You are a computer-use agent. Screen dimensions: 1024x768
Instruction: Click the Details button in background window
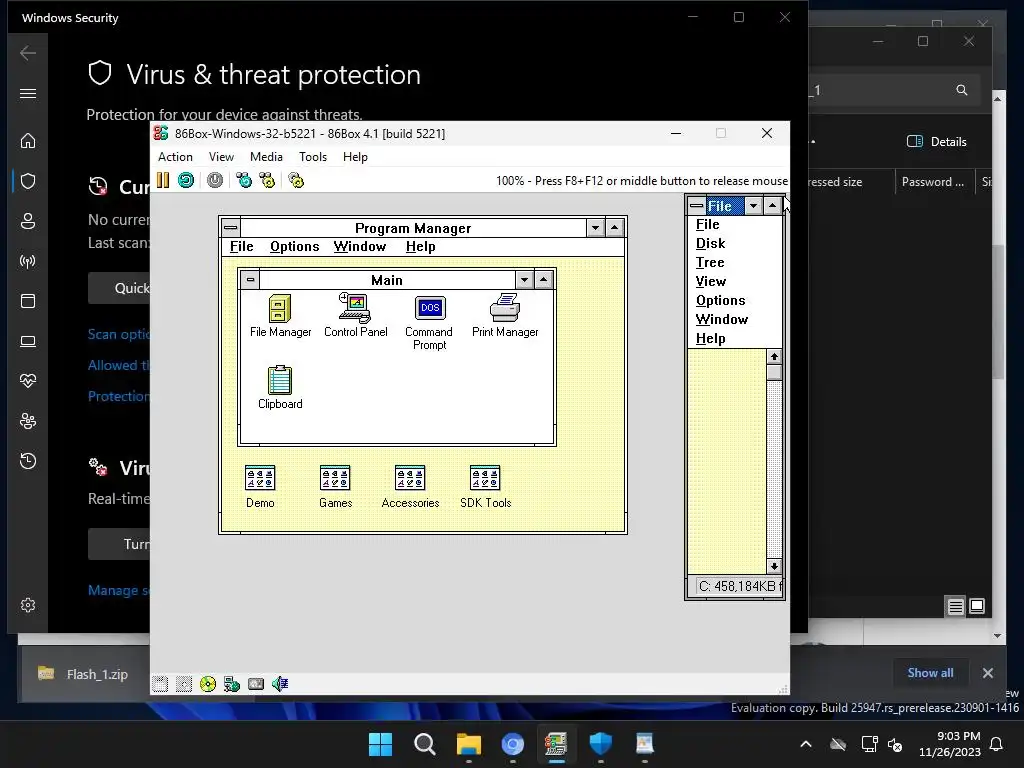936,142
